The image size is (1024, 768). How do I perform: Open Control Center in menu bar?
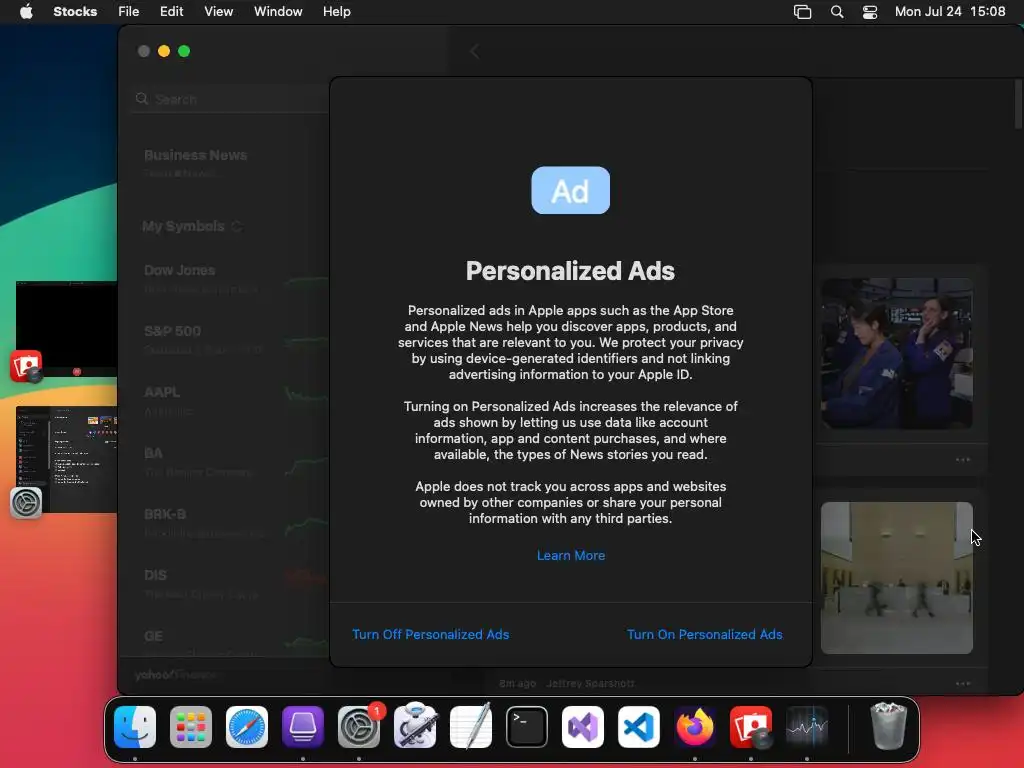pyautogui.click(x=870, y=12)
